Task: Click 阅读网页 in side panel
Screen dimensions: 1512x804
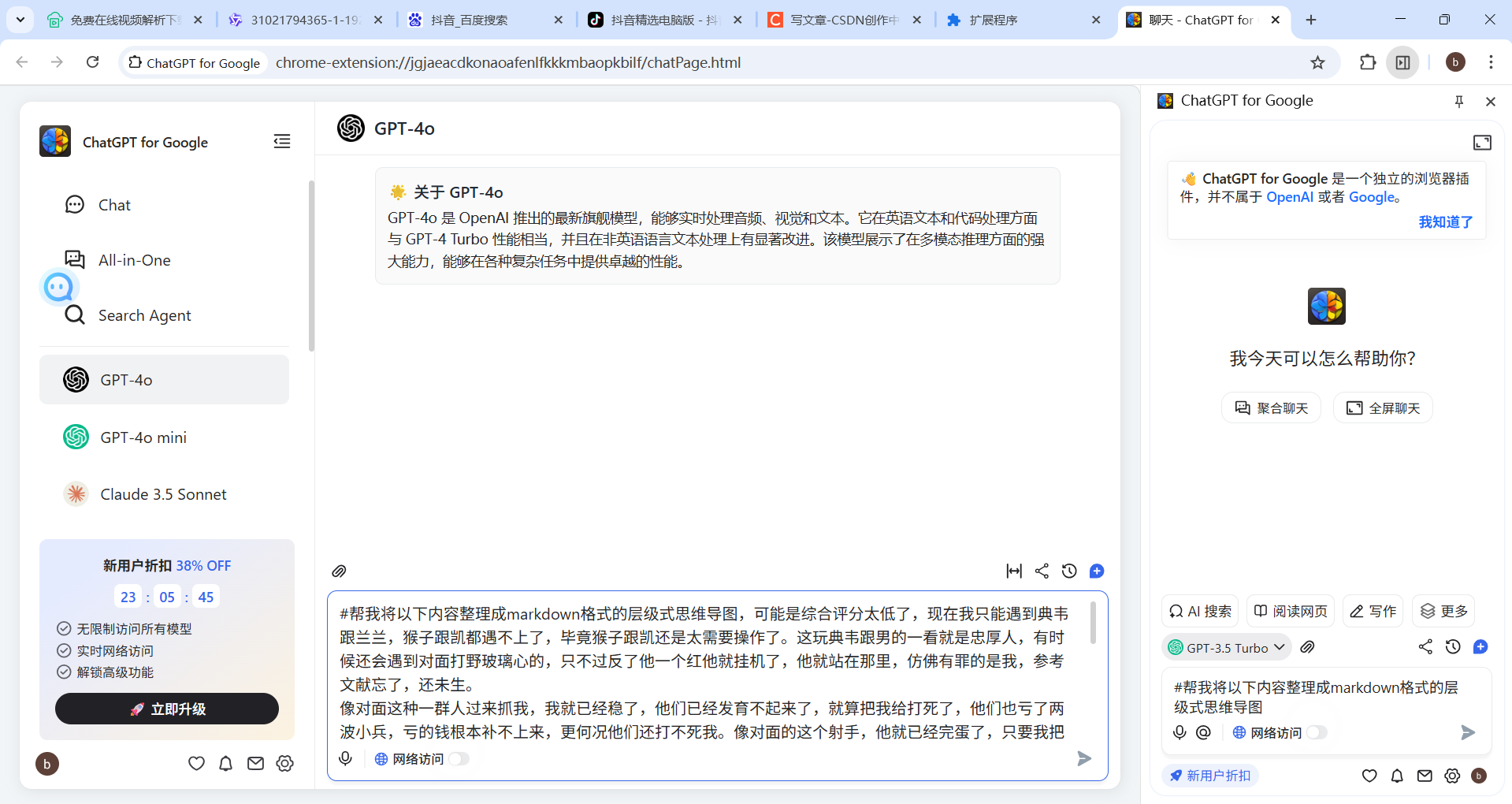Action: 1291,611
